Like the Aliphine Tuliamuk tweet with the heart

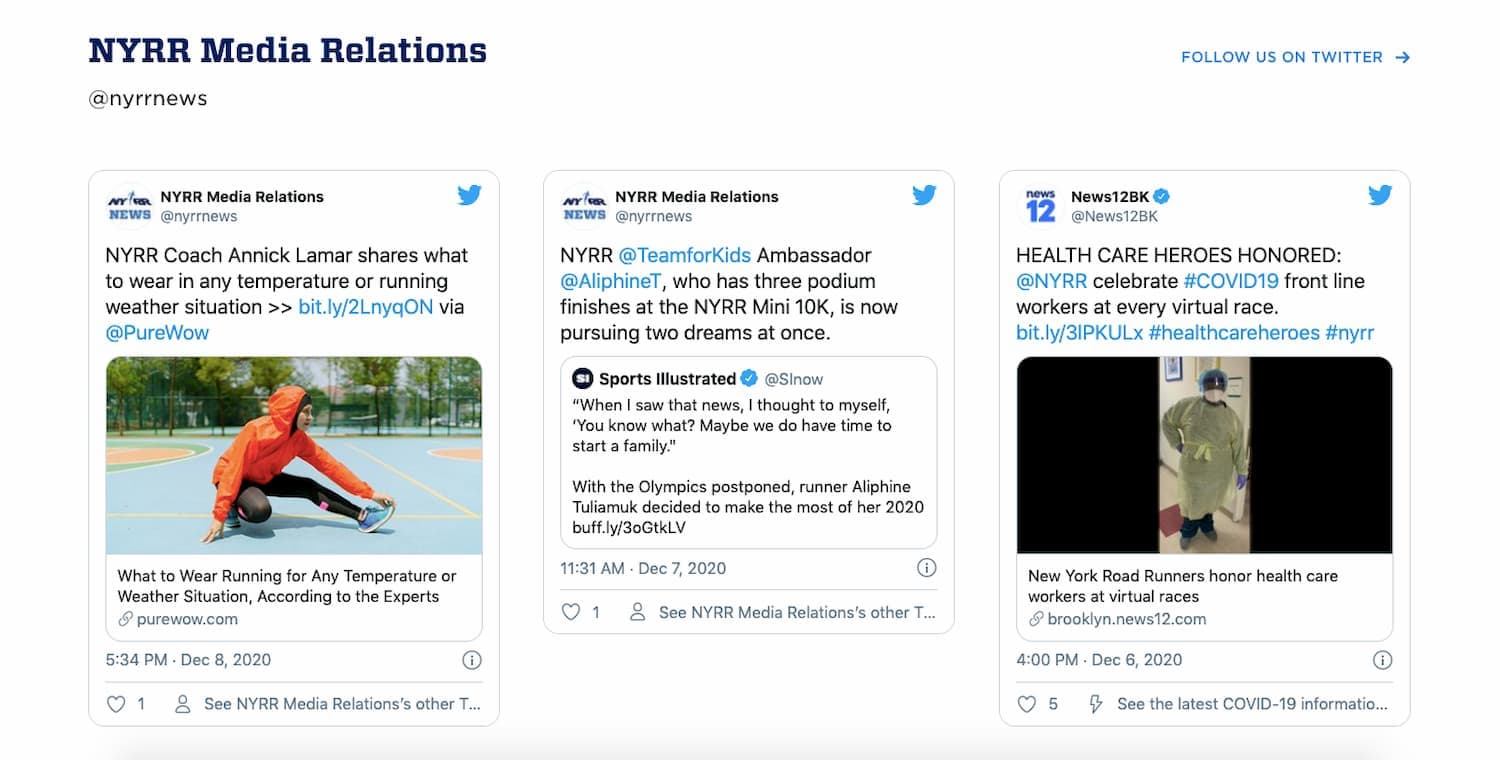[570, 612]
